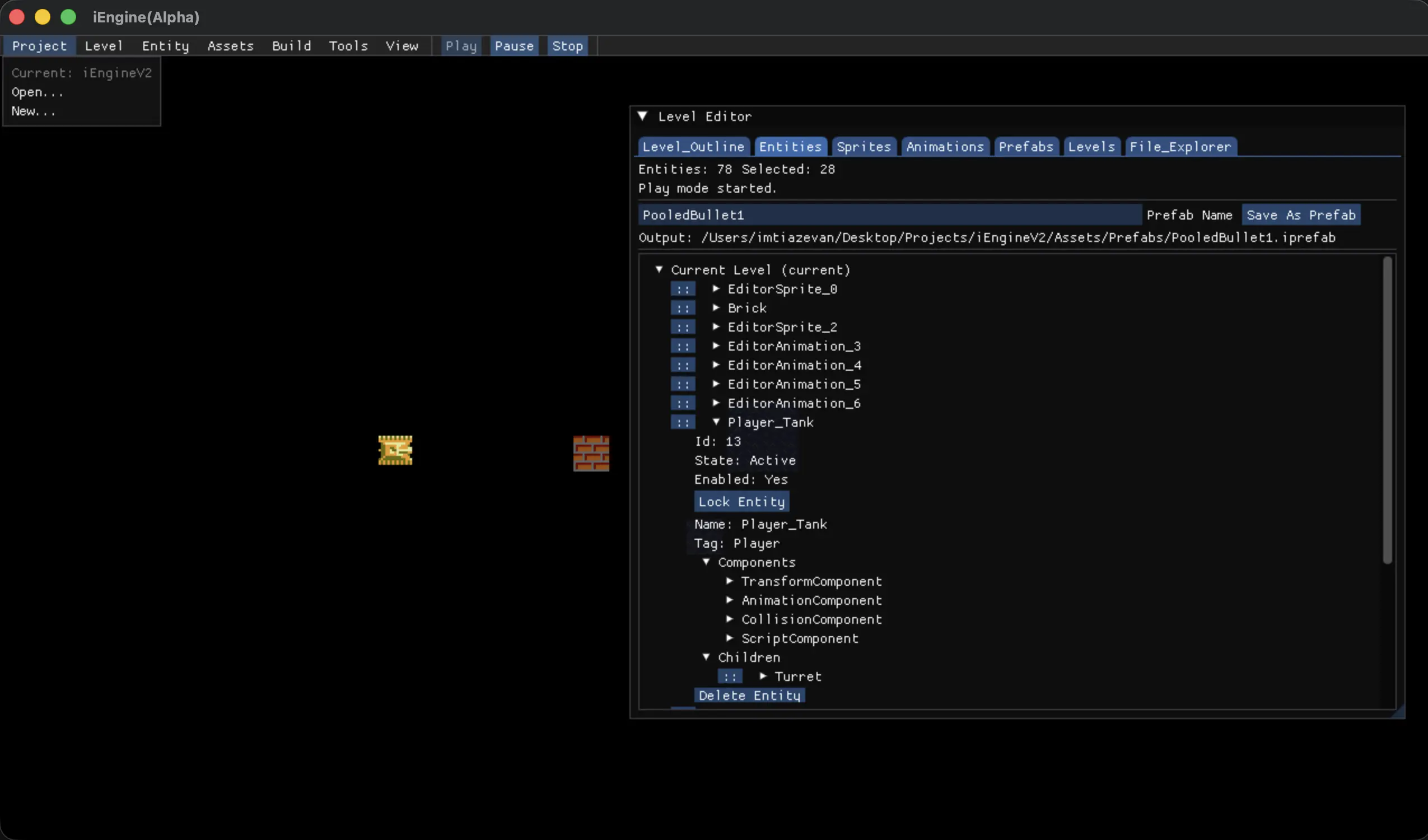1428x840 pixels.
Task: Choose New... from Project menu
Action: tap(34, 111)
